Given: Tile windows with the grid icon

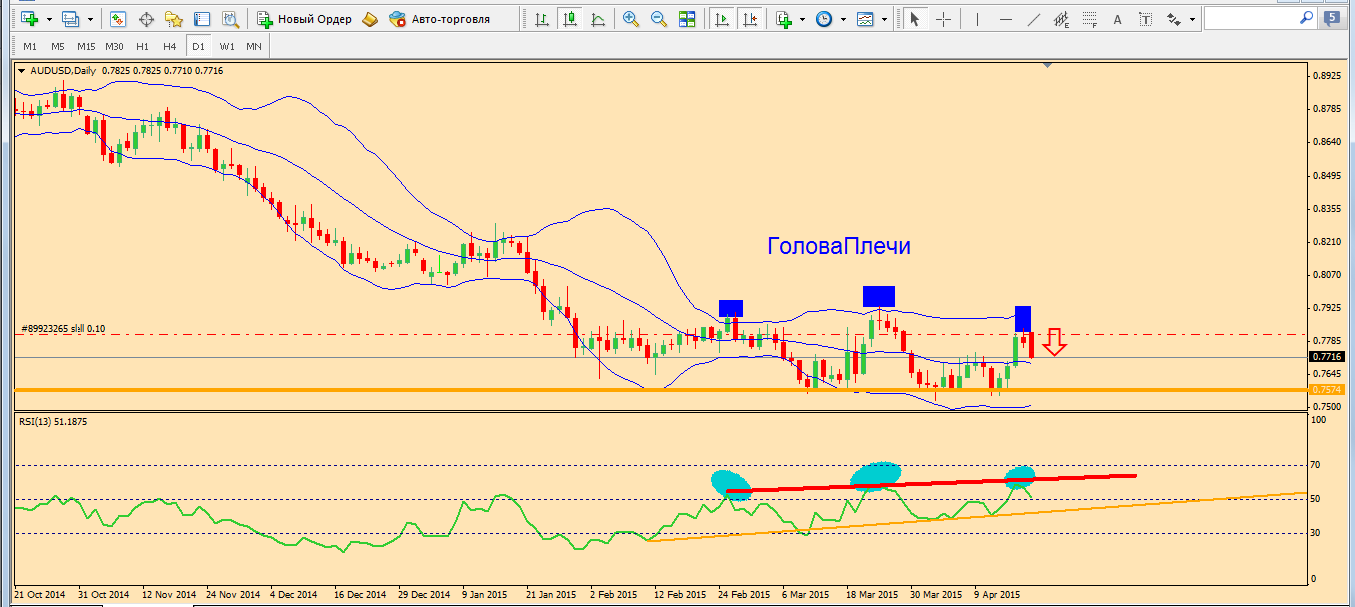Looking at the screenshot, I should [x=687, y=18].
